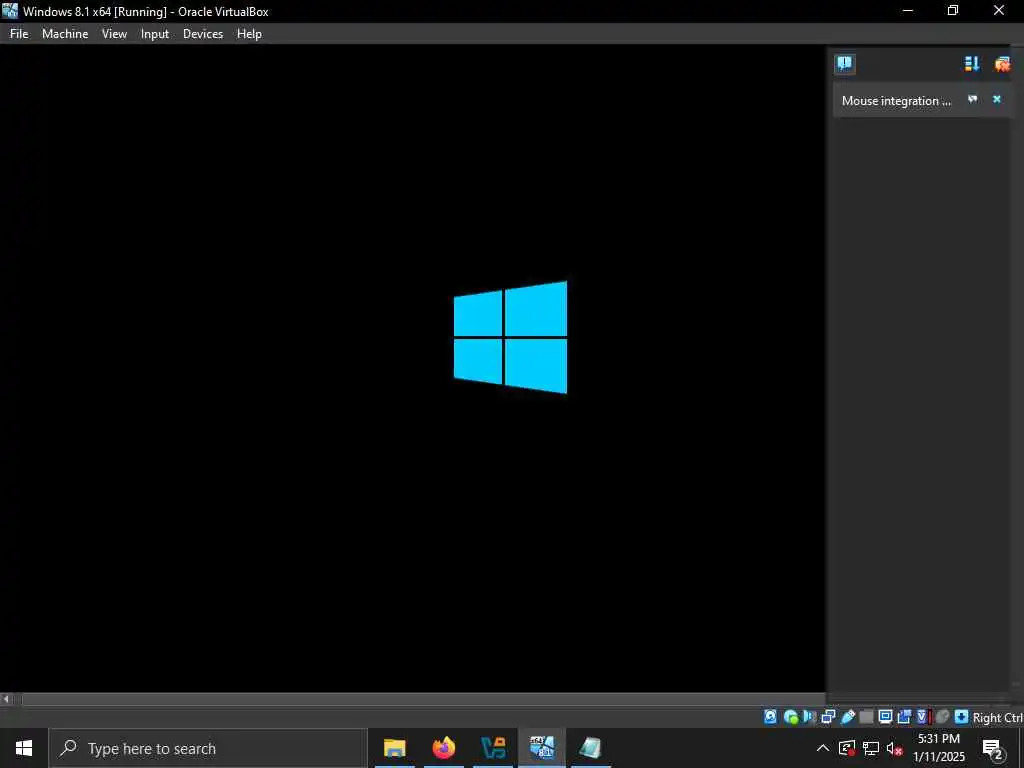
Task: Open the Machine menu
Action: click(x=65, y=34)
